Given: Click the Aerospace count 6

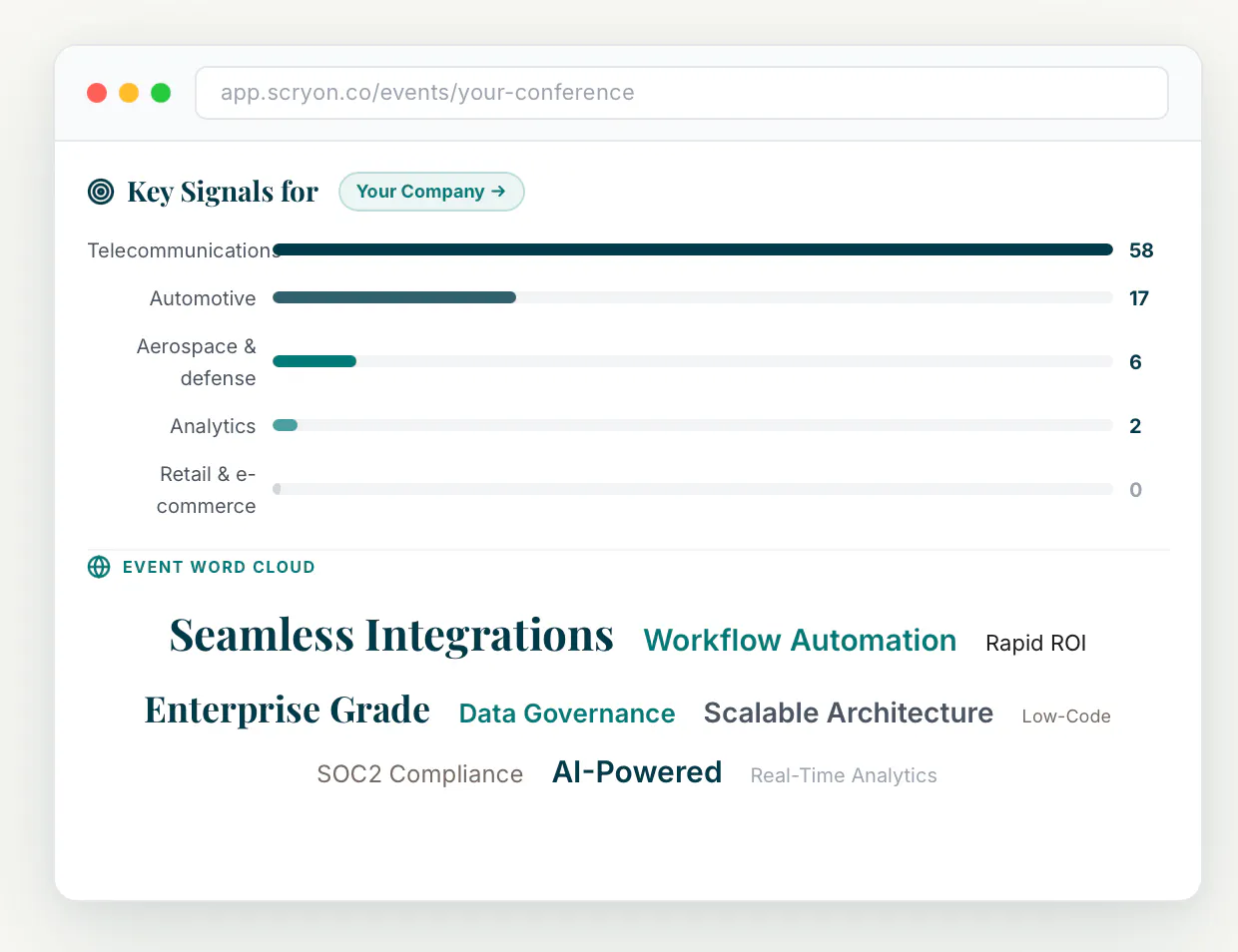Looking at the screenshot, I should pyautogui.click(x=1135, y=362).
